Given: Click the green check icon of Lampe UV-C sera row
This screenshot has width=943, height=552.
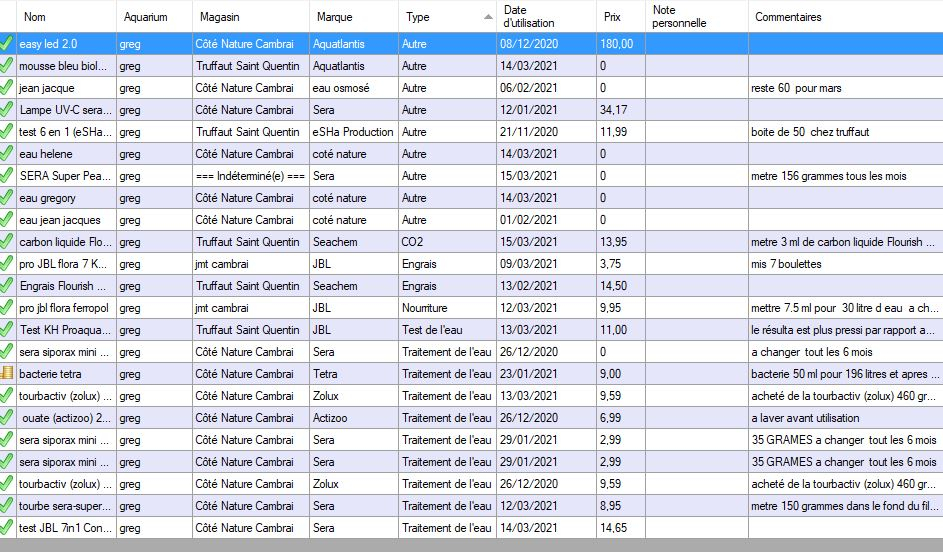Looking at the screenshot, I should (7, 109).
